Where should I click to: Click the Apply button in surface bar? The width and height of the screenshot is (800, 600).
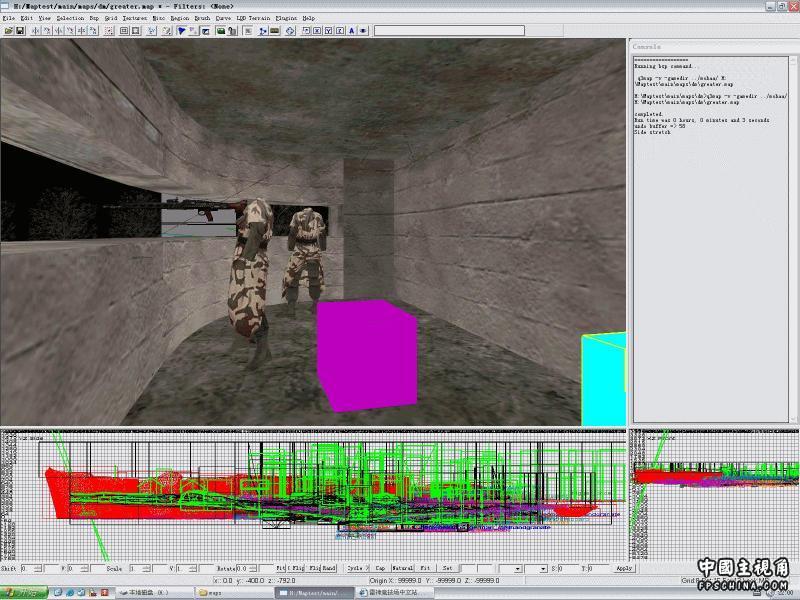click(x=624, y=568)
